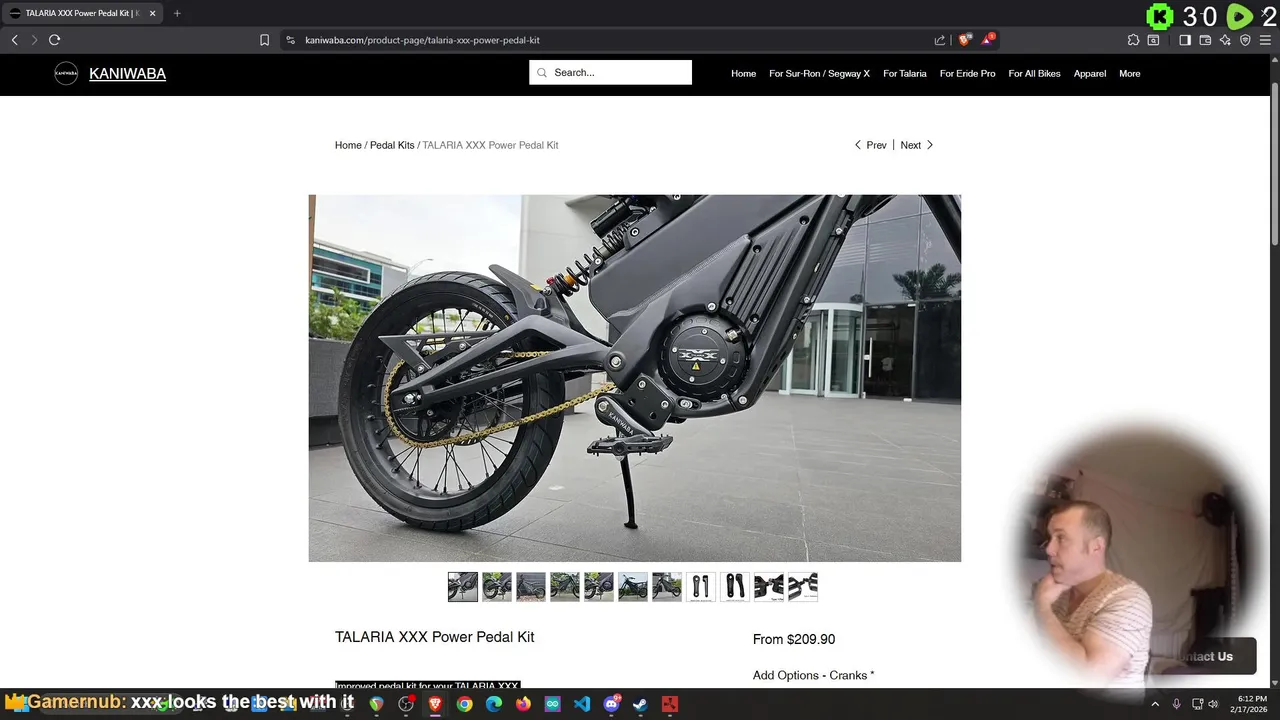This screenshot has height=720, width=1280.
Task: Open Google Chrome from the taskbar
Action: [464, 704]
